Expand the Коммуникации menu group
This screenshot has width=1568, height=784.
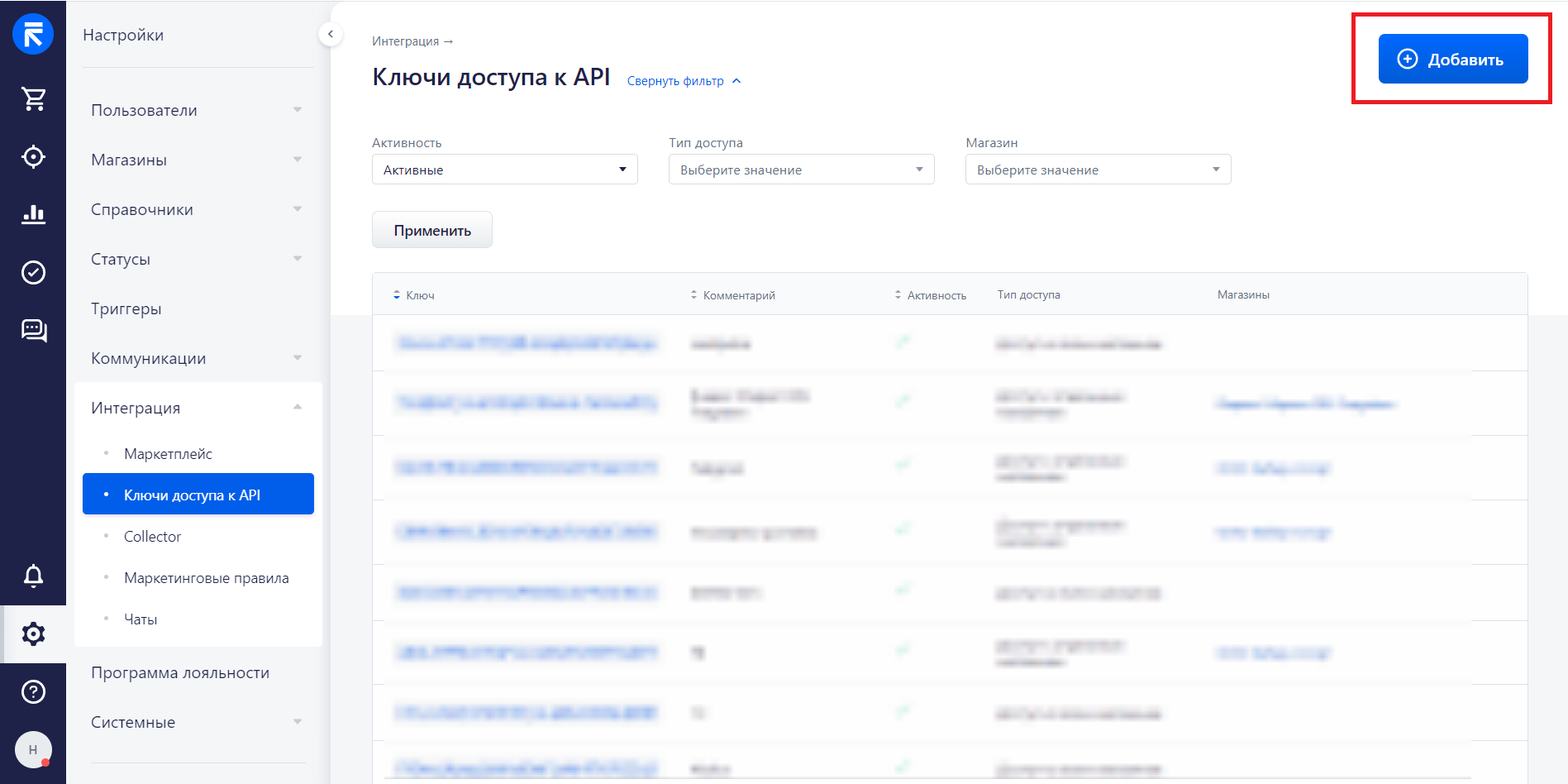[x=198, y=358]
